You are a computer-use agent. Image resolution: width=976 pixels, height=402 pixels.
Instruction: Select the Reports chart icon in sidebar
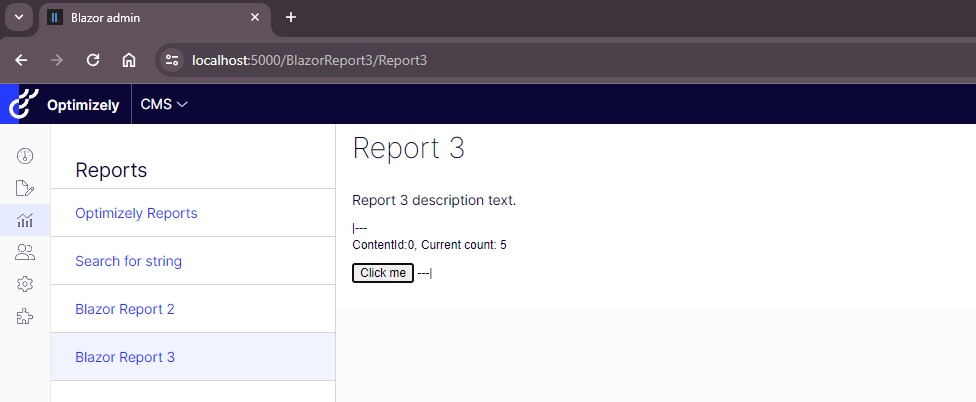point(25,220)
